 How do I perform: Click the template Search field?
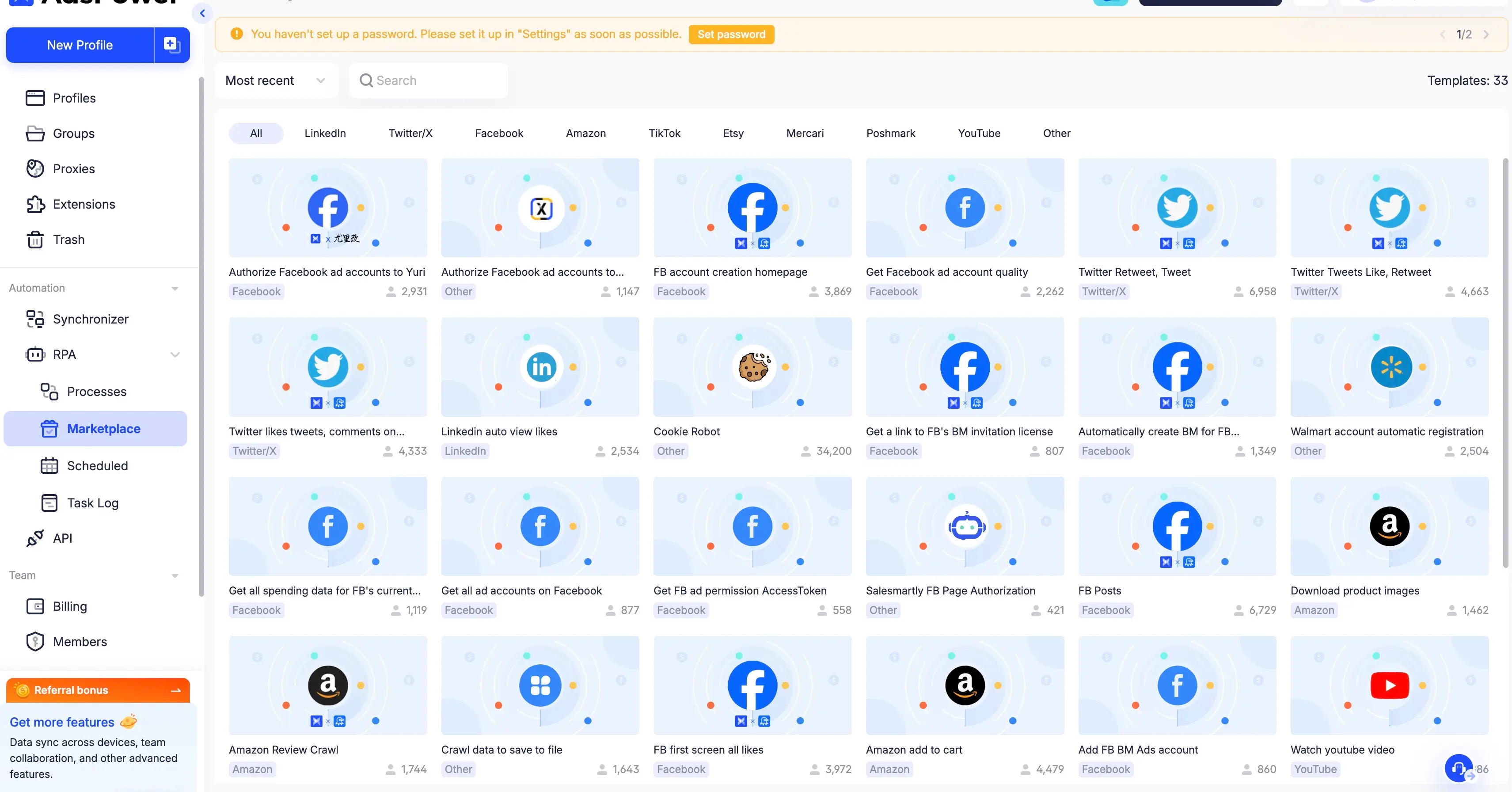coord(429,80)
